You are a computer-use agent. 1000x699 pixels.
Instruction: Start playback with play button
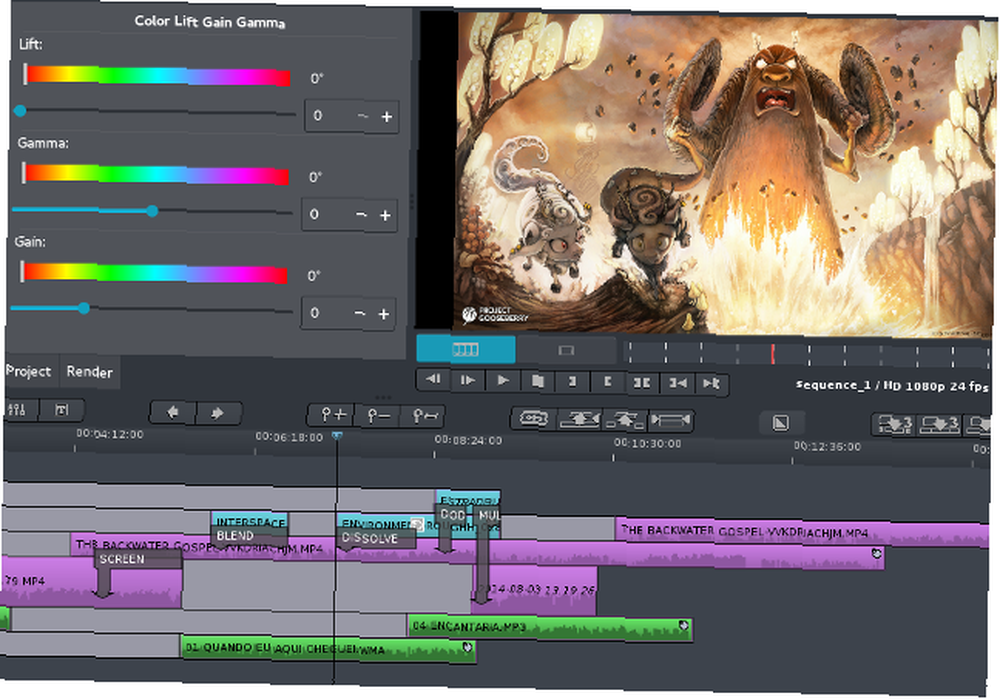(x=503, y=381)
